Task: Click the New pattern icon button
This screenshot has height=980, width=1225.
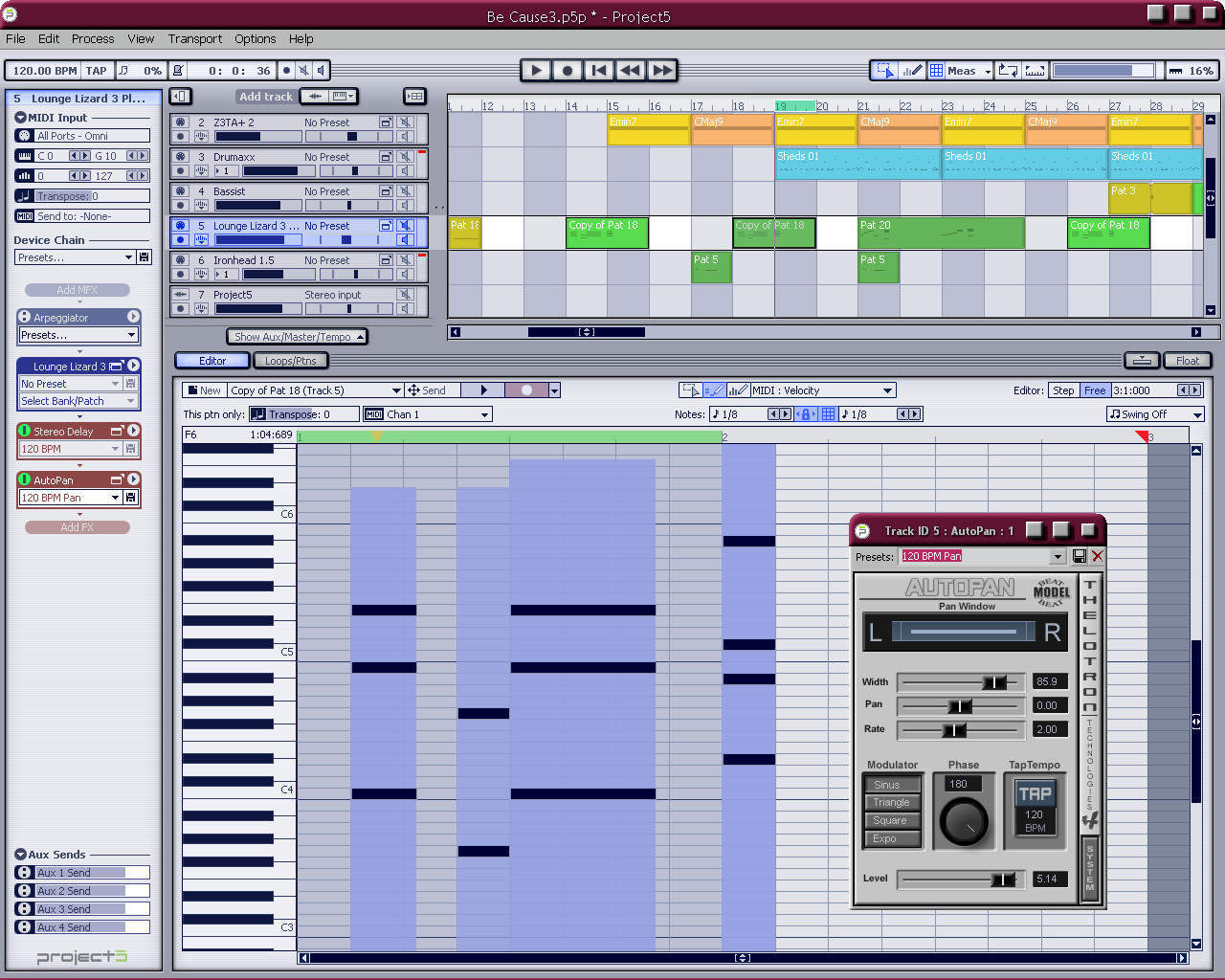Action: tap(205, 390)
